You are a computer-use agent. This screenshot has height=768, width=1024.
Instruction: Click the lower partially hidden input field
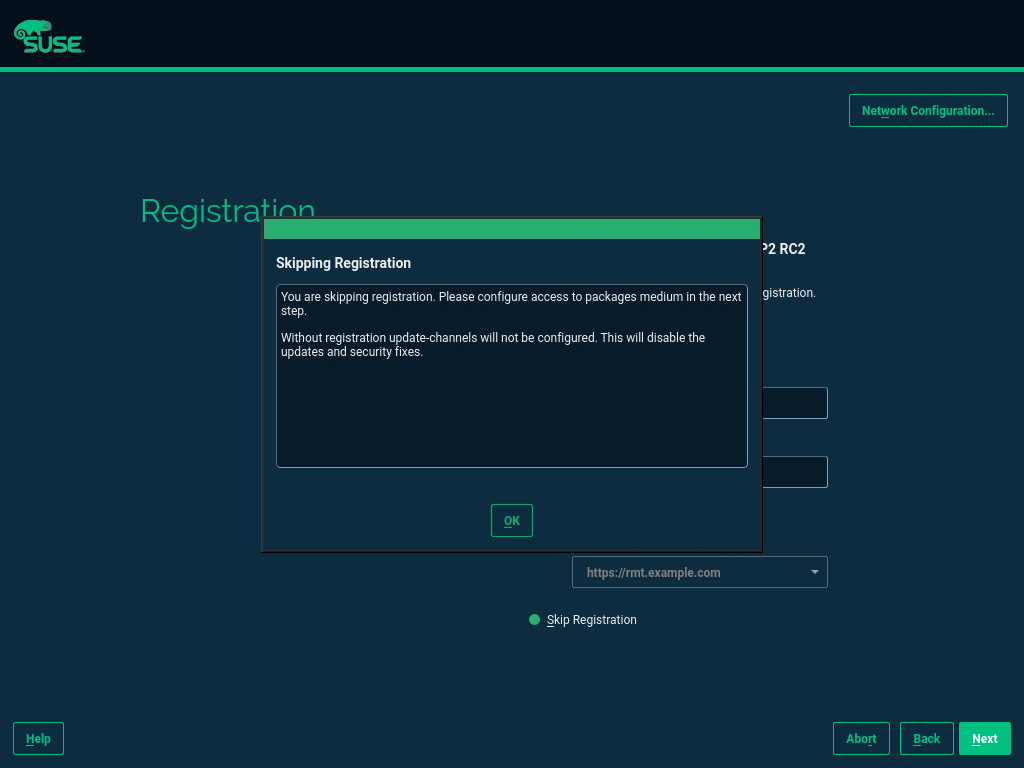pos(794,472)
